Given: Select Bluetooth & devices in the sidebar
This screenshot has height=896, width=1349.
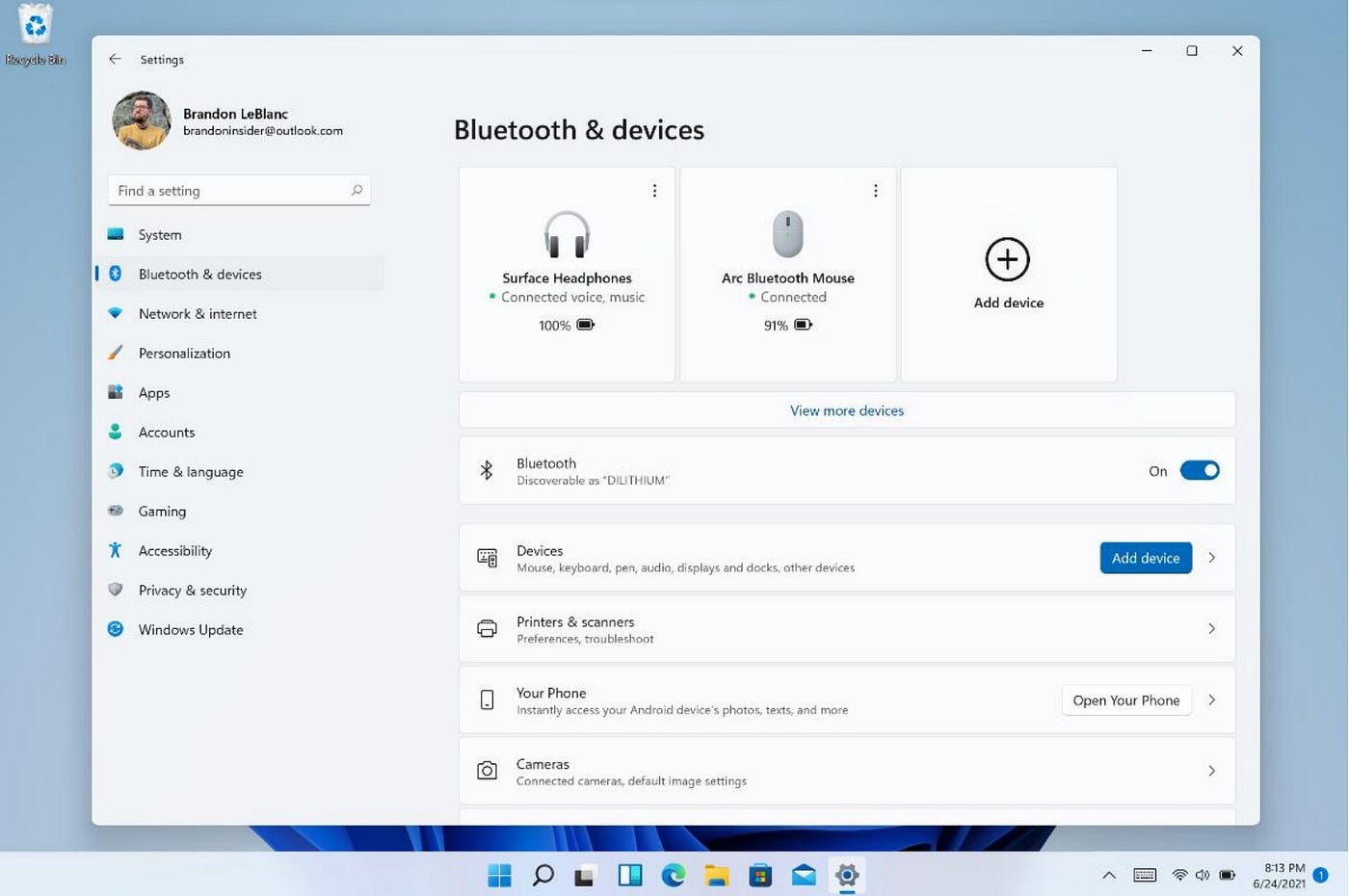Looking at the screenshot, I should click(199, 274).
